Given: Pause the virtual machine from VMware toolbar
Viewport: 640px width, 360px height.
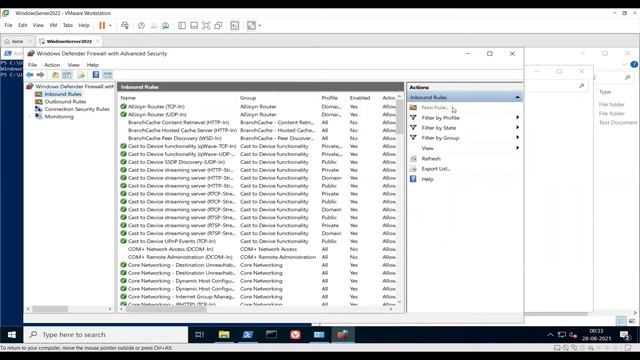Looking at the screenshot, I should pyautogui.click(x=102, y=25).
